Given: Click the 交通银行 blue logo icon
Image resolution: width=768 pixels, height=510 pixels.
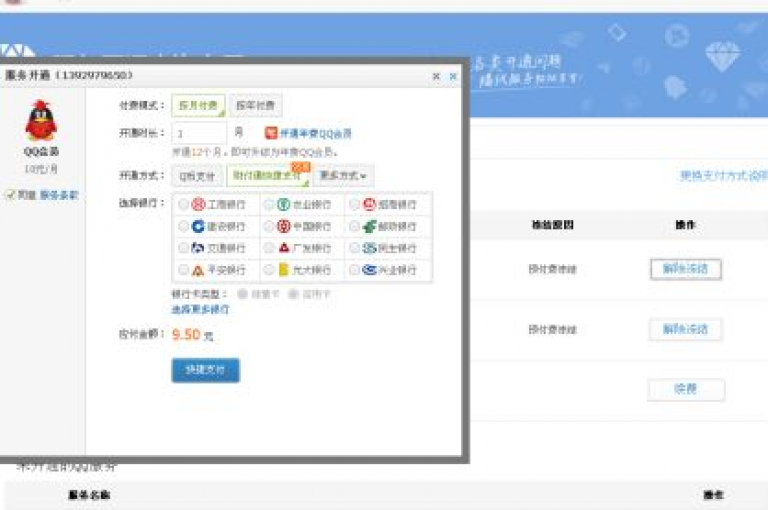Looking at the screenshot, I should 198,248.
